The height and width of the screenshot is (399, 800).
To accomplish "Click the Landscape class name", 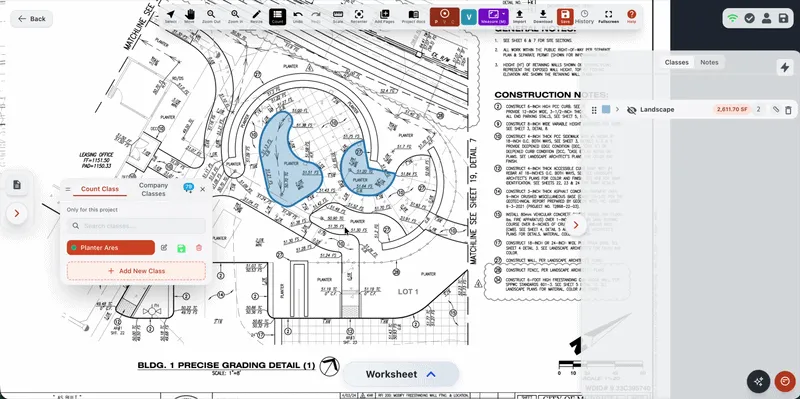I will [657, 110].
